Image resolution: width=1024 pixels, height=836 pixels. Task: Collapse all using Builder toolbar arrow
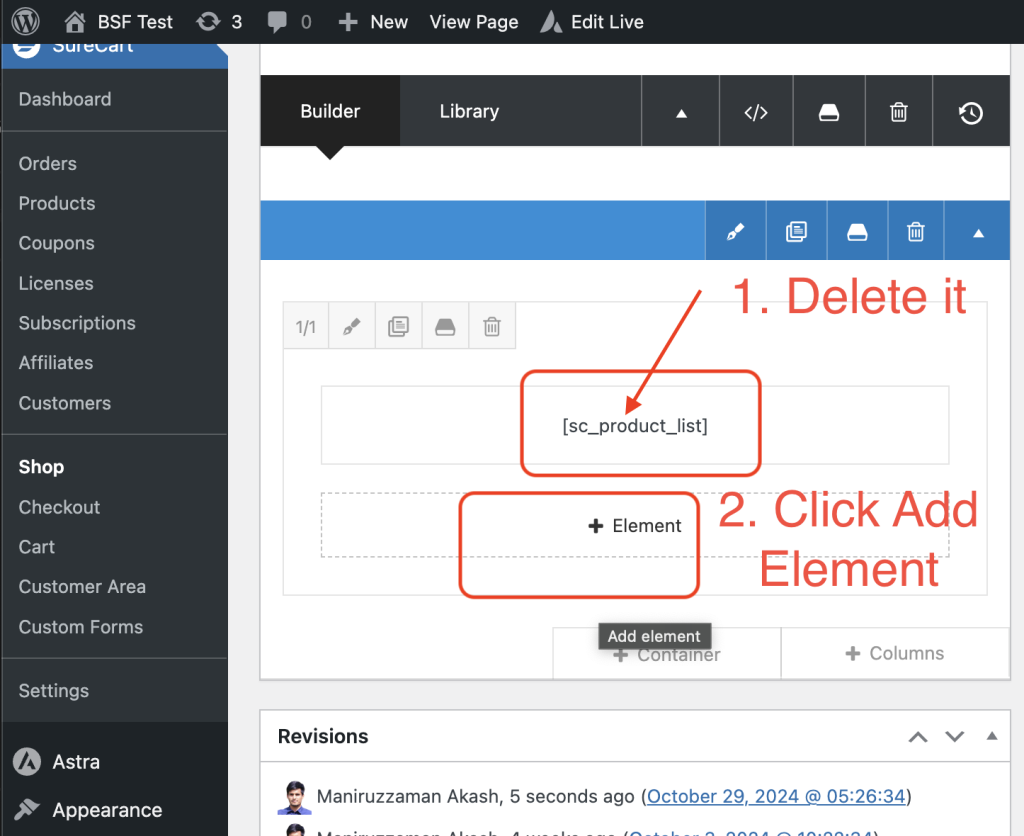681,113
